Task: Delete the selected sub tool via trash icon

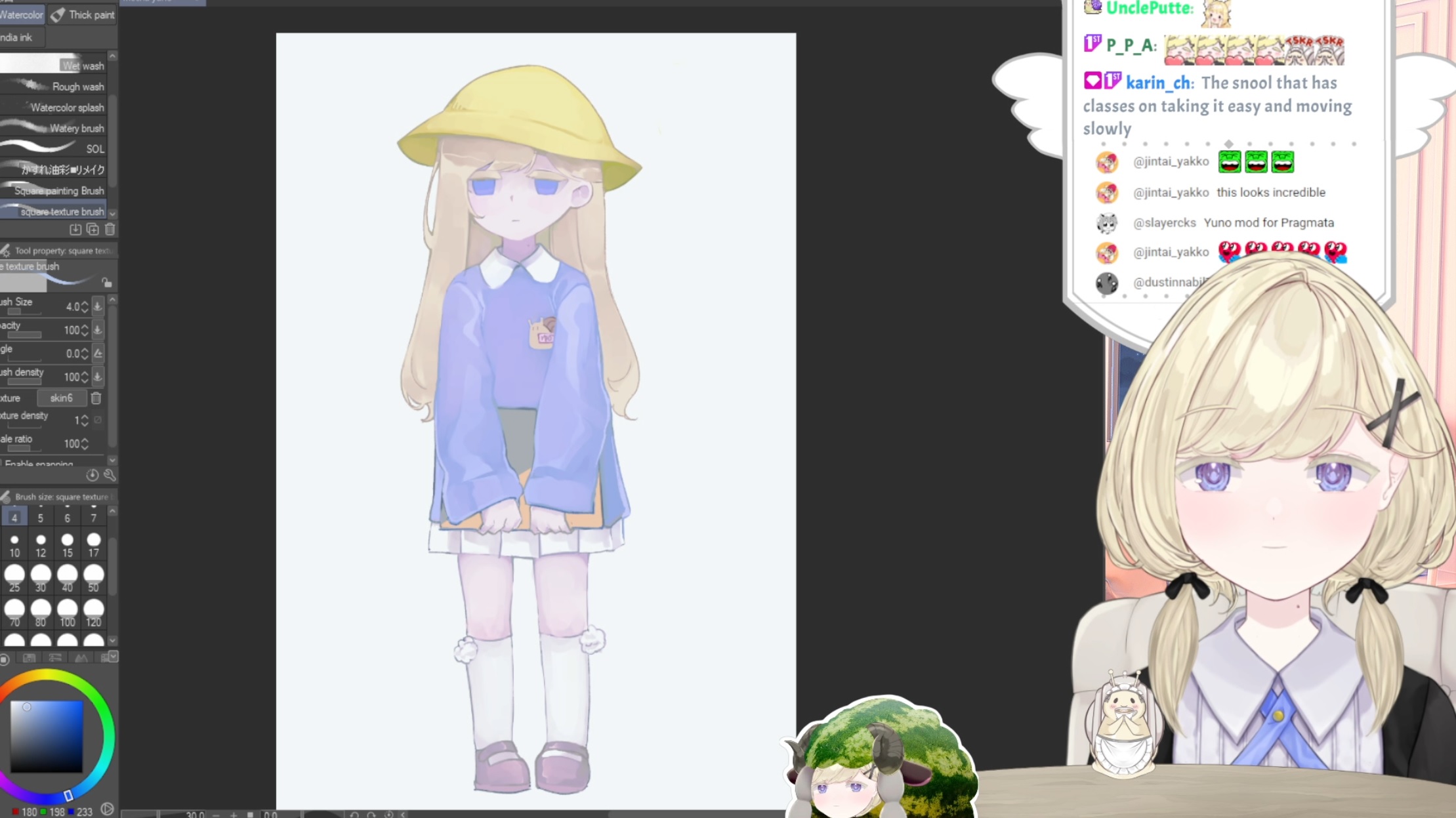Action: pos(110,230)
